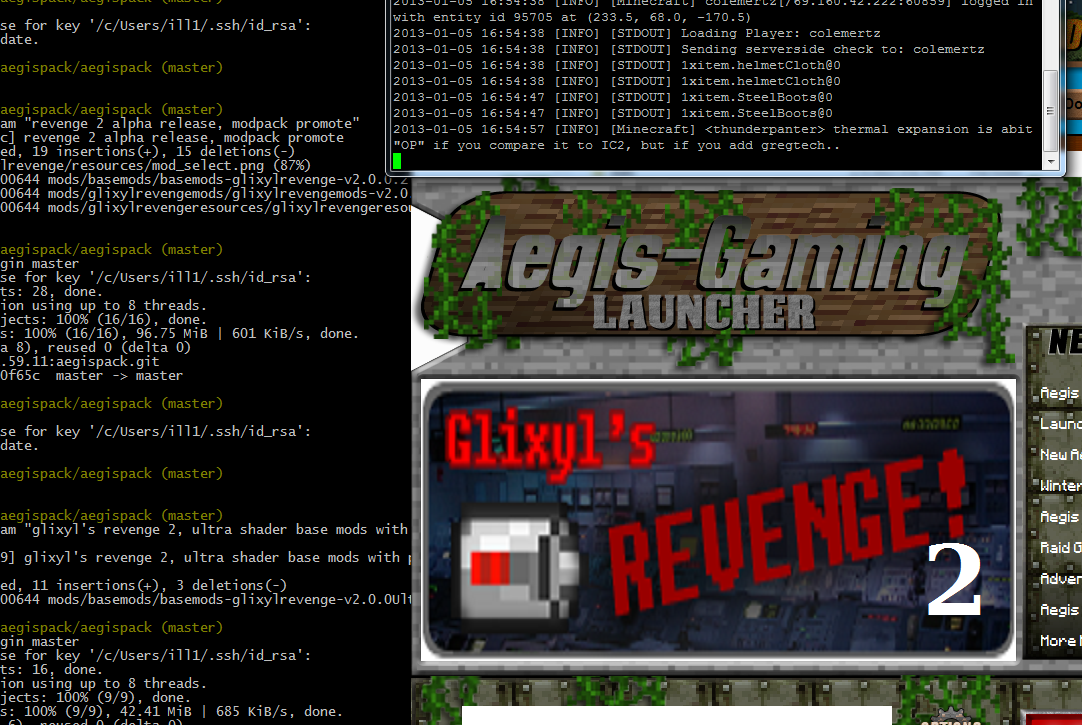The image size is (1082, 725).
Task: Click the News panel header
Action: (1063, 343)
